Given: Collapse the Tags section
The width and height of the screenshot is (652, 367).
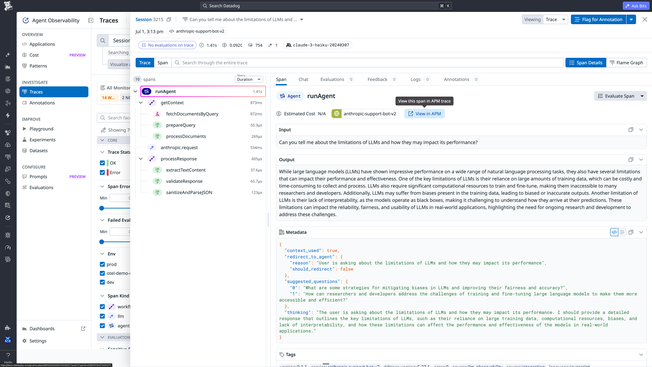Looking at the screenshot, I should (641, 355).
